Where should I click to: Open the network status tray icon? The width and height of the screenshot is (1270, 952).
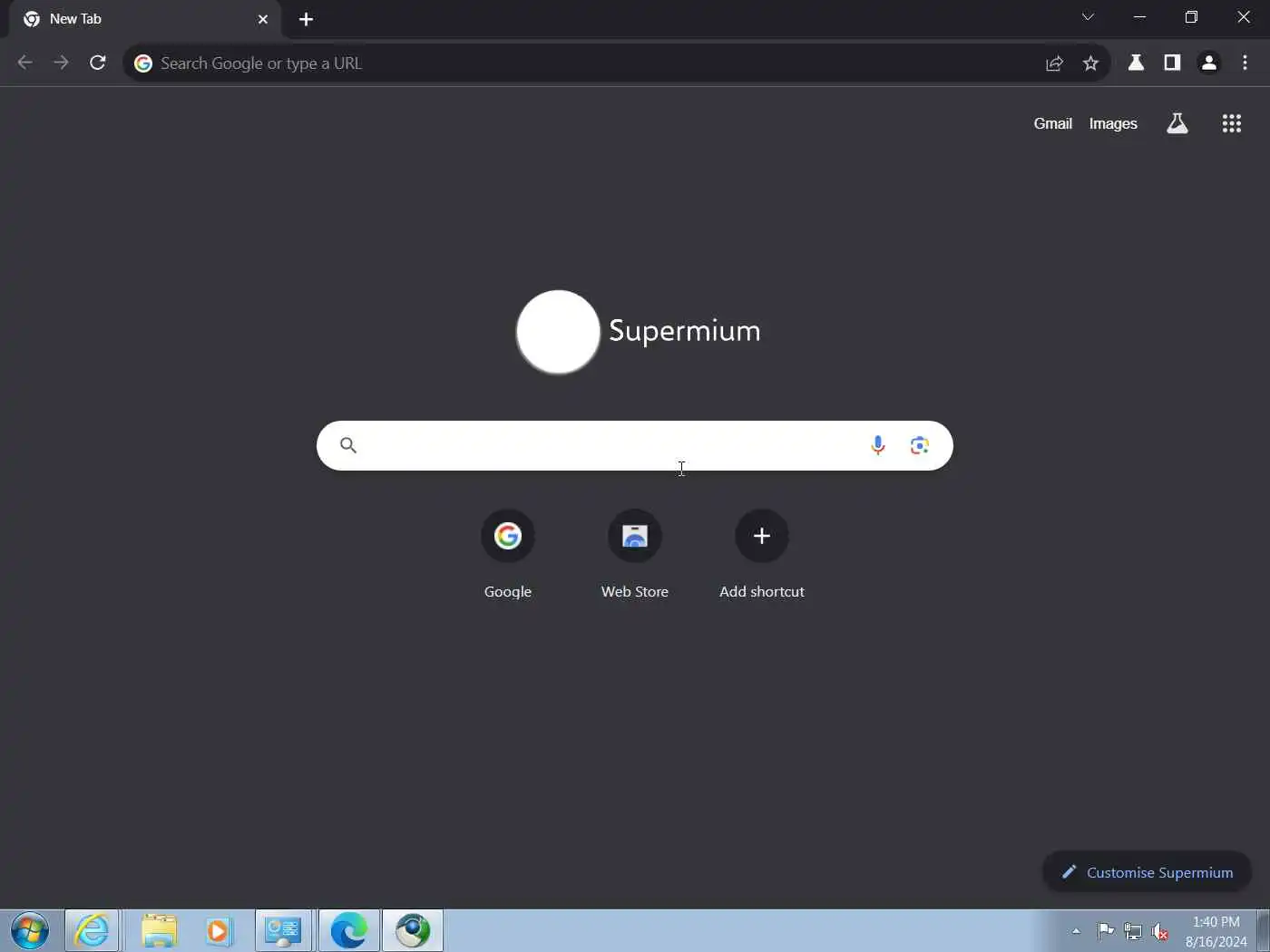[x=1133, y=931]
